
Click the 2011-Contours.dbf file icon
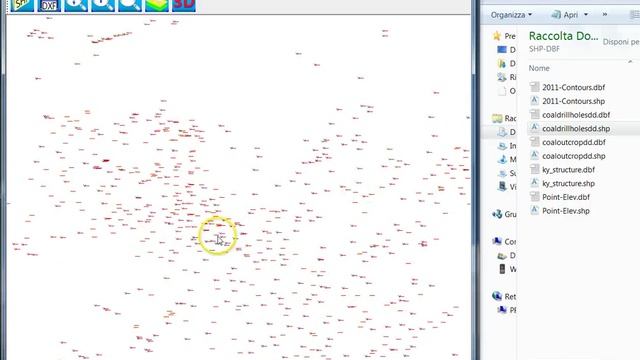point(534,87)
